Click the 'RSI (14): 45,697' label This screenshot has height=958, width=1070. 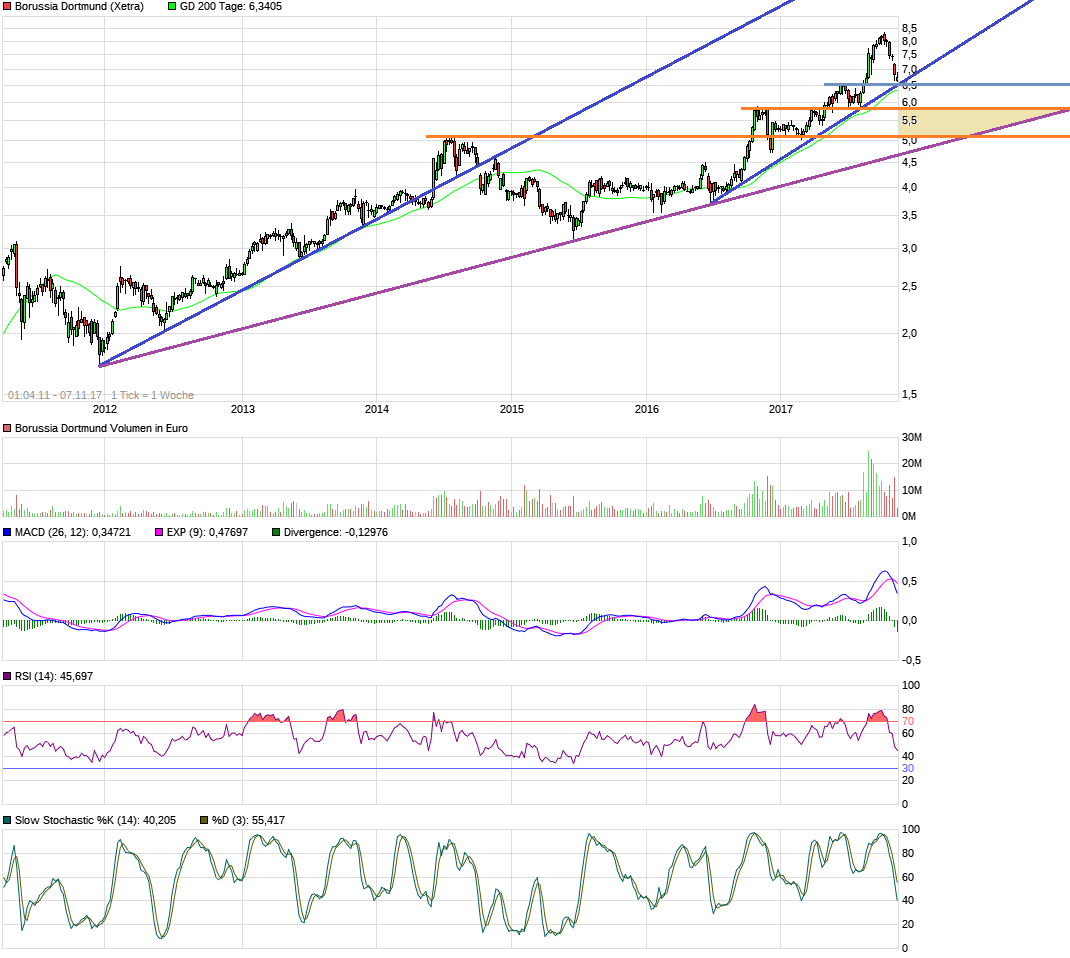54,676
